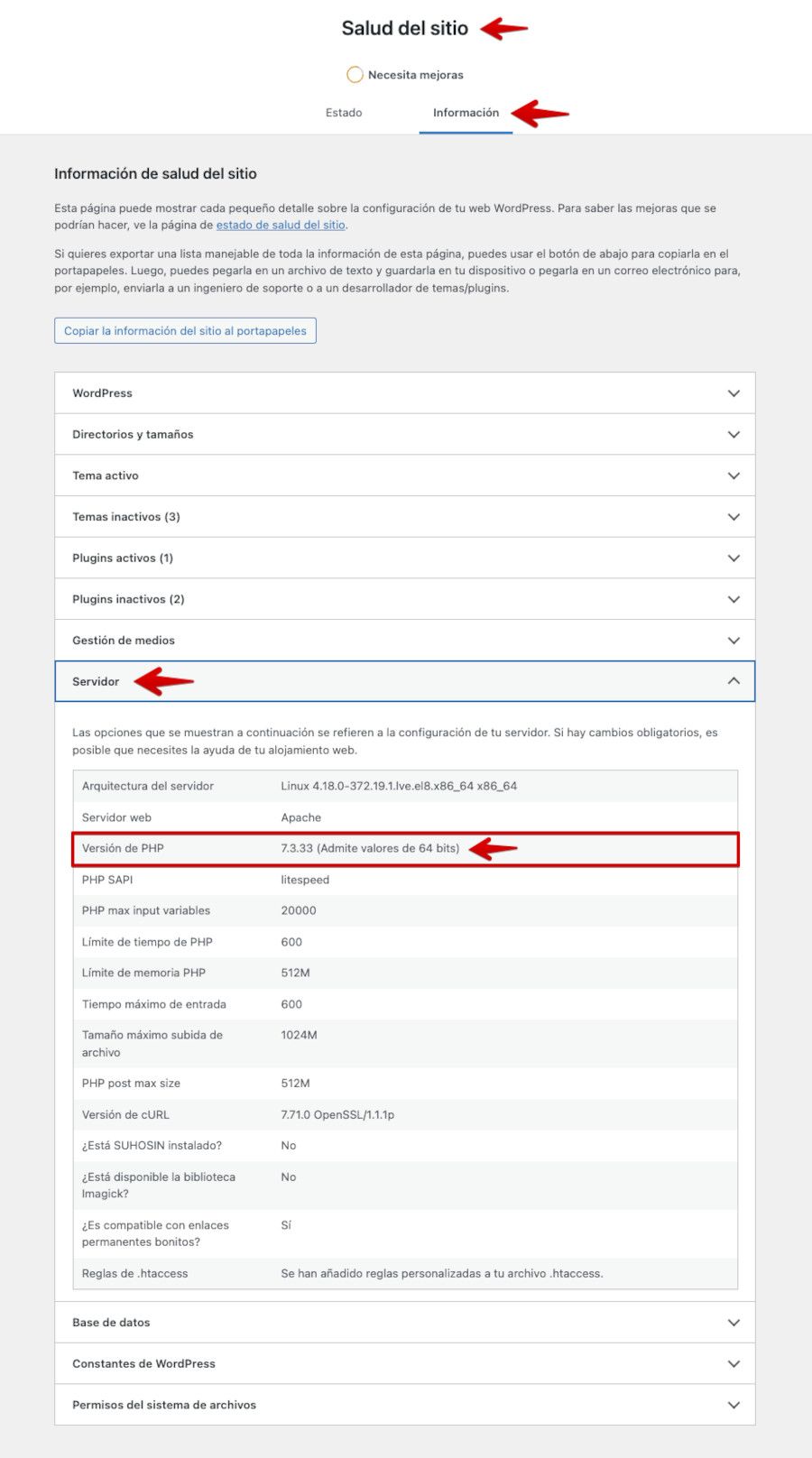The image size is (812, 1458).
Task: Select the 'litespeed' PHP SAPI value
Action: [305, 880]
